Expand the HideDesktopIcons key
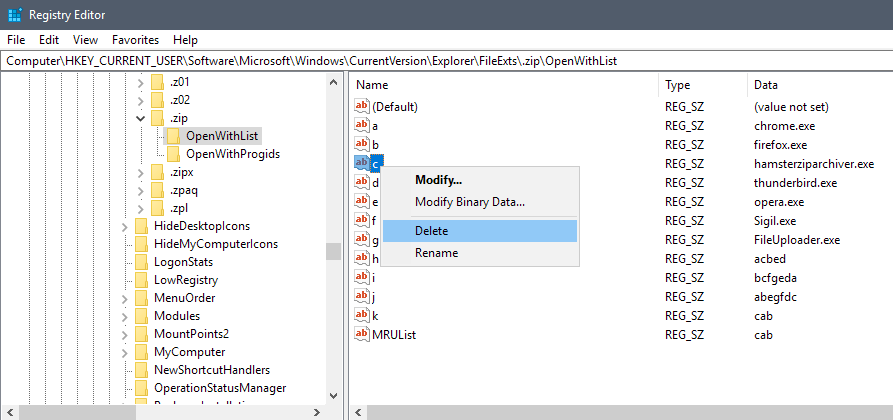The height and width of the screenshot is (420, 893). point(125,227)
